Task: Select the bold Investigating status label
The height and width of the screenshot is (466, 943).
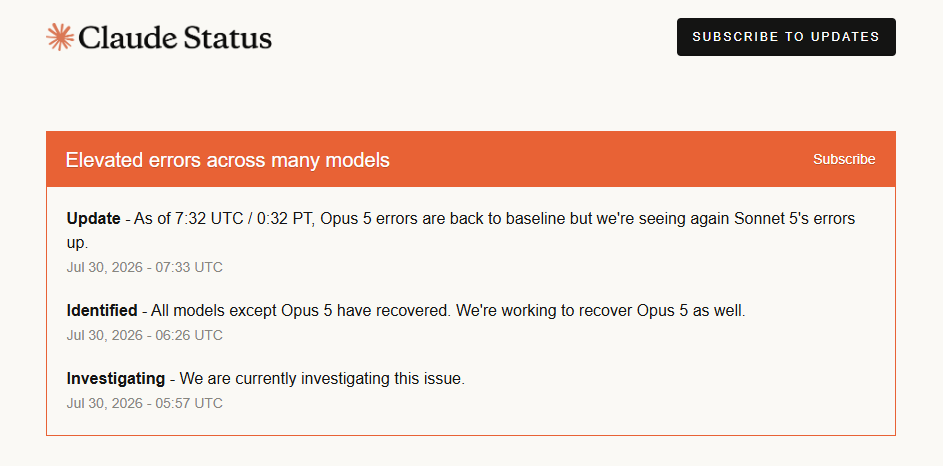Action: [115, 379]
